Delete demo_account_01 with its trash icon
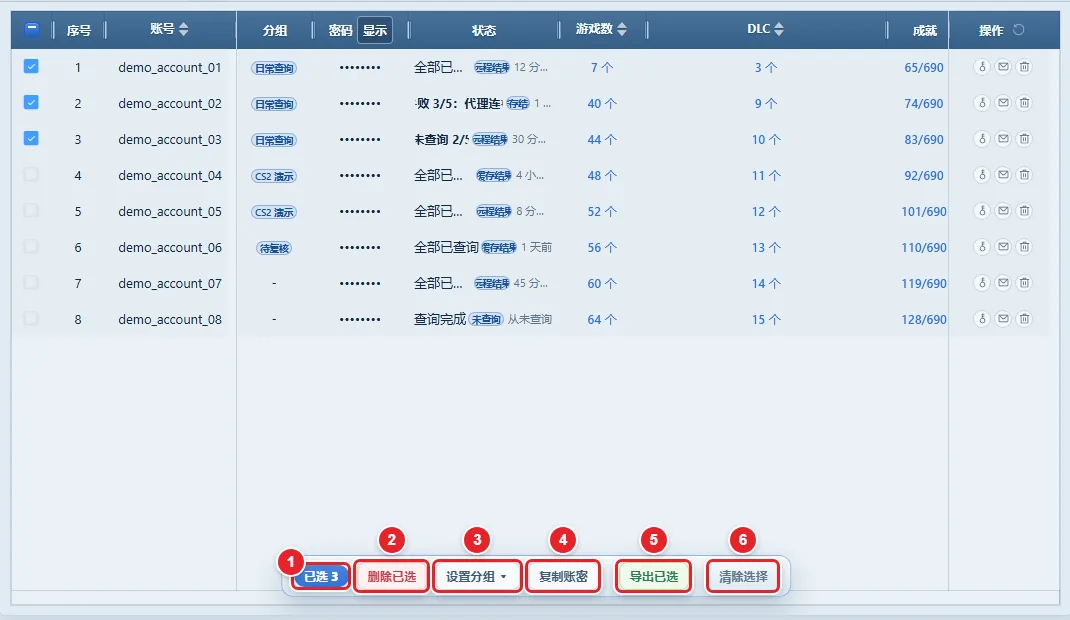 tap(1024, 67)
